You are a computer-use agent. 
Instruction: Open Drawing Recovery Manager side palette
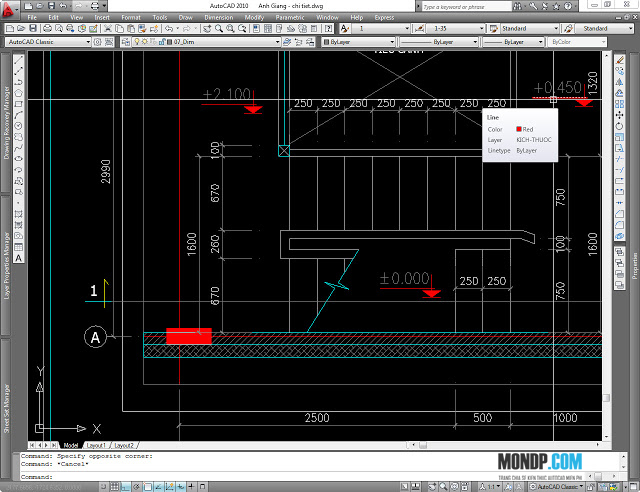pos(6,122)
